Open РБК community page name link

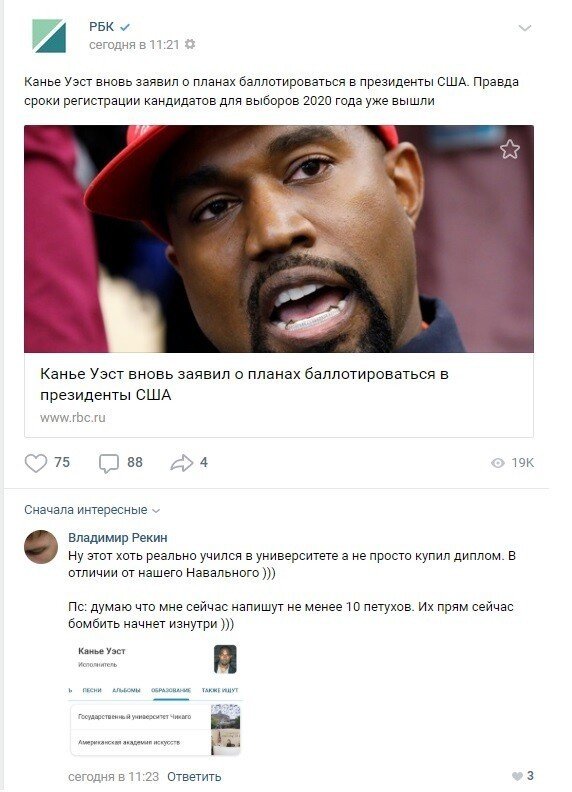[102, 27]
